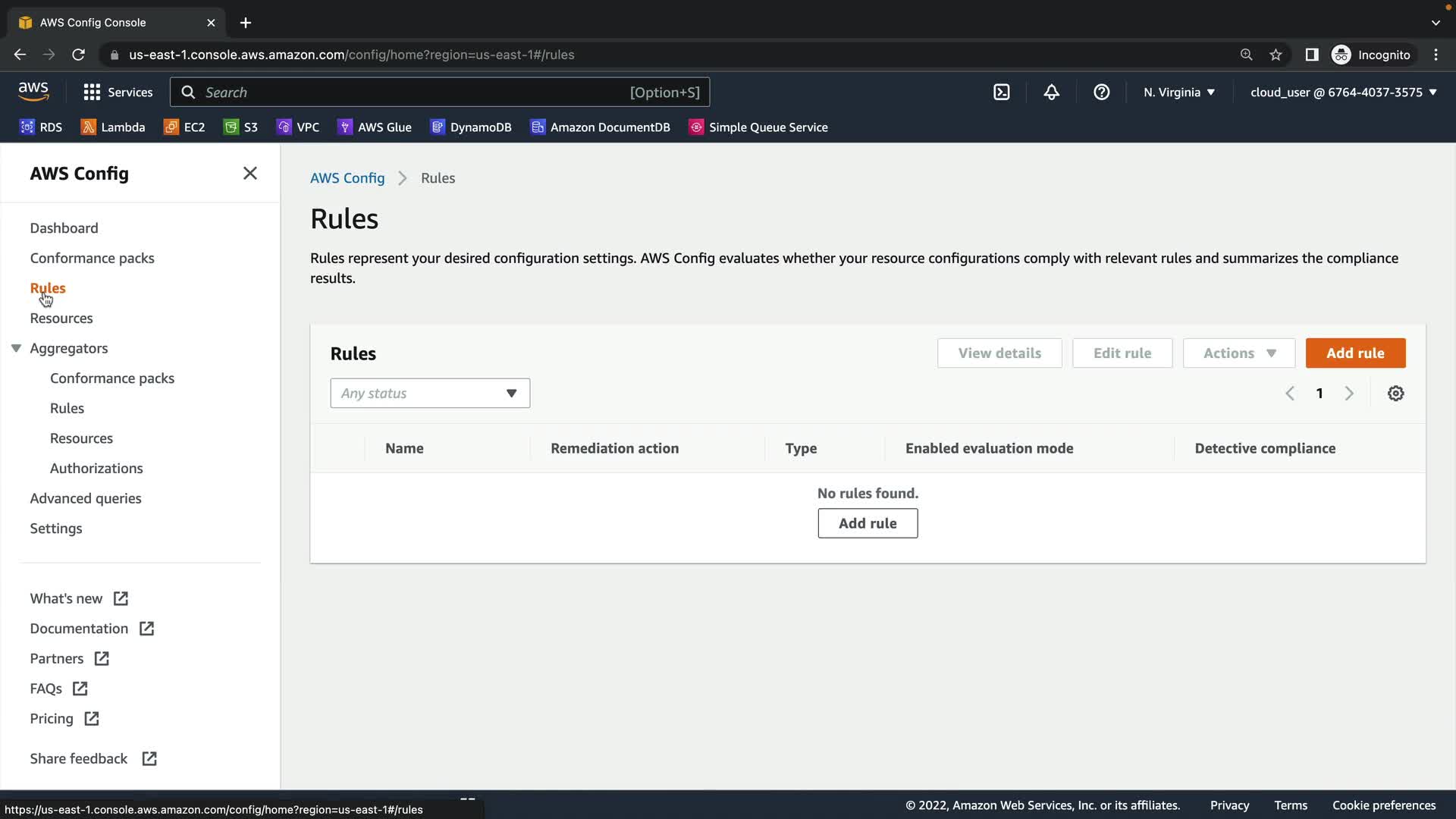Click the AWS logo home icon
Screen dimensions: 1456x819
[33, 92]
